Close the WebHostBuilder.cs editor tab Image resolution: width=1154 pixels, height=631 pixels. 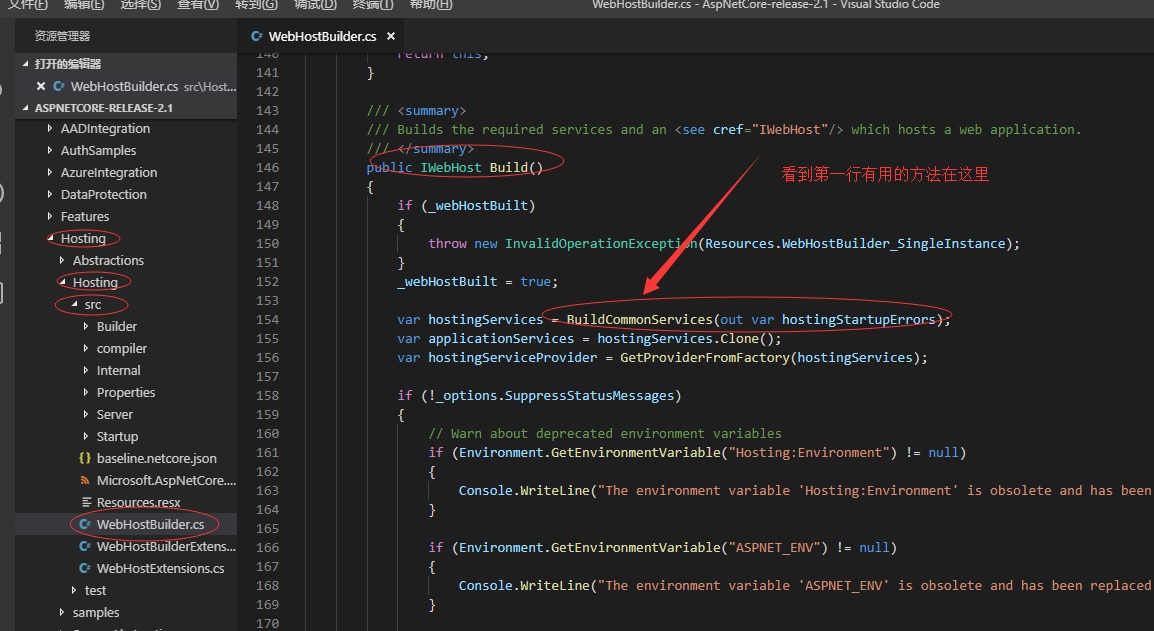coord(390,36)
